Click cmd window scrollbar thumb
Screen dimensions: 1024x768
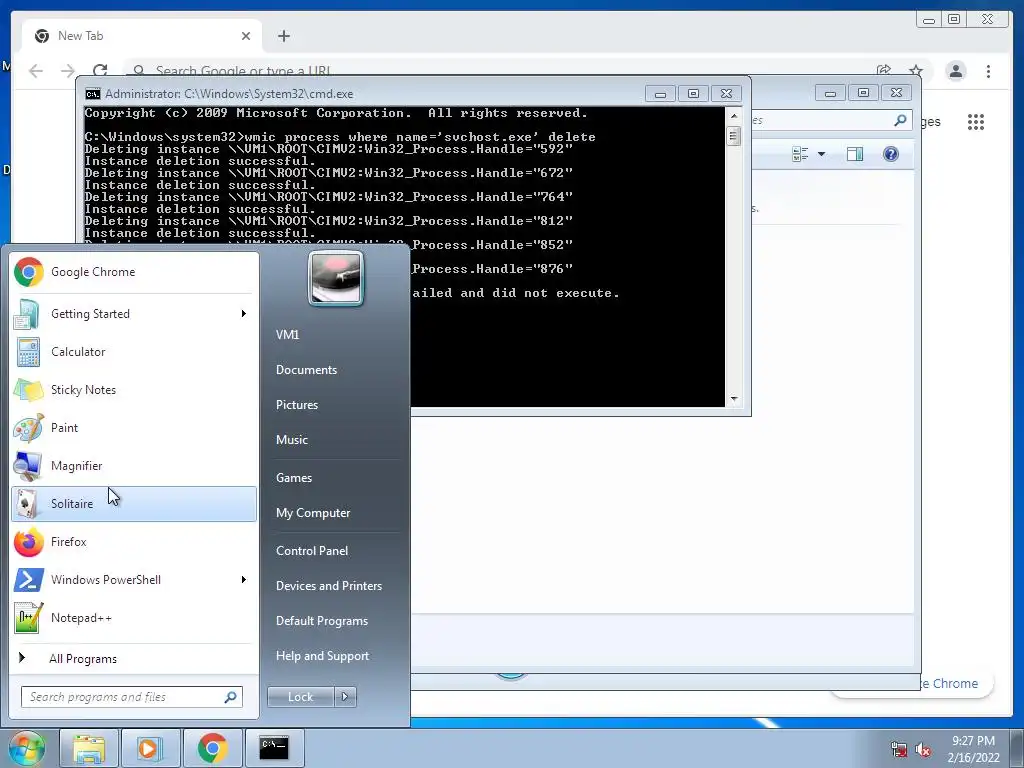(x=734, y=136)
